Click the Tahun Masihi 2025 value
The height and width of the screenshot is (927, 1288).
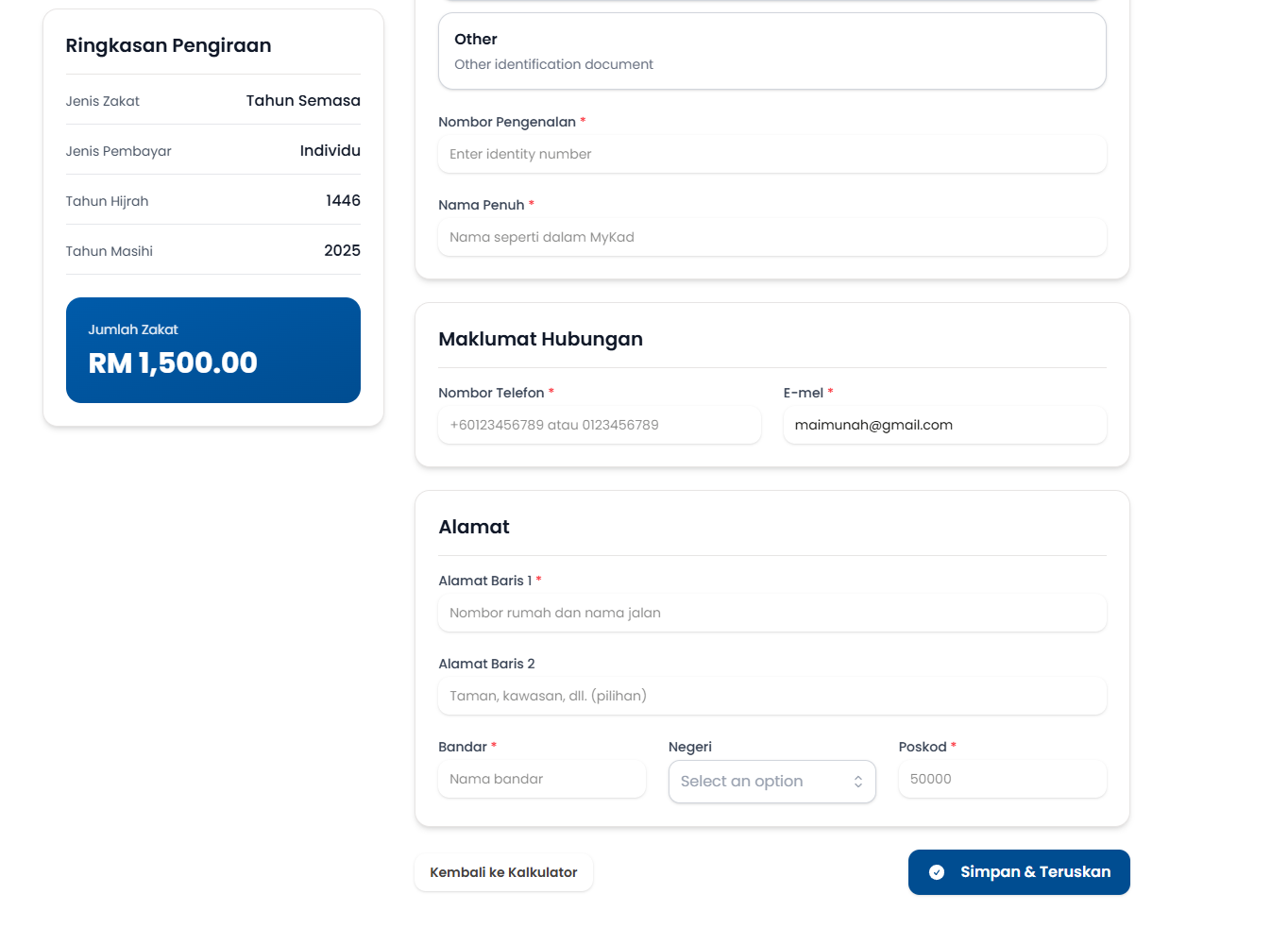[342, 251]
